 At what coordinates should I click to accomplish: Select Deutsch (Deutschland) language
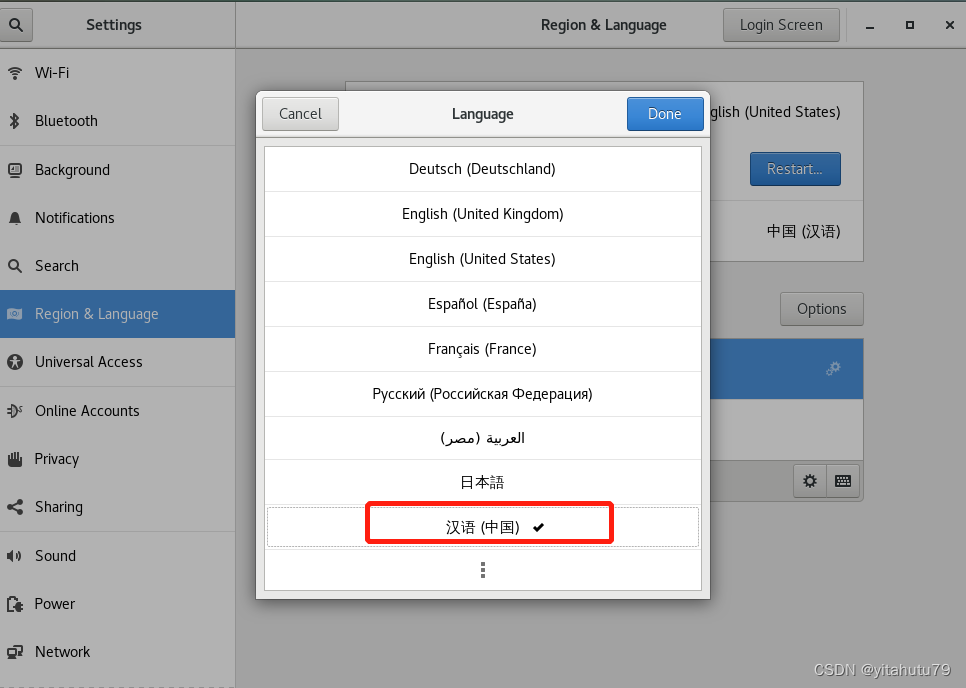pyautogui.click(x=482, y=169)
